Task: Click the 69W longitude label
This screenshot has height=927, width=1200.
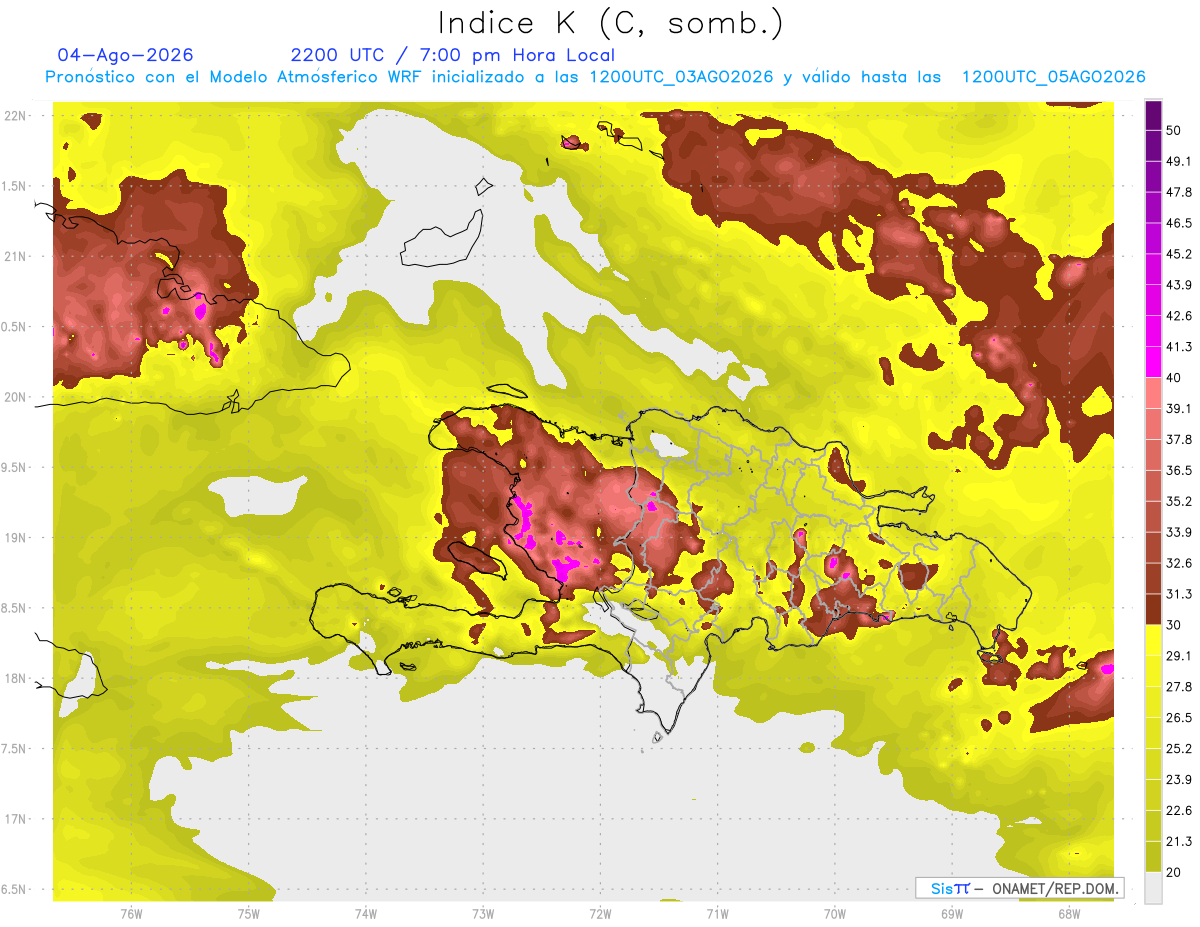Action: point(952,913)
